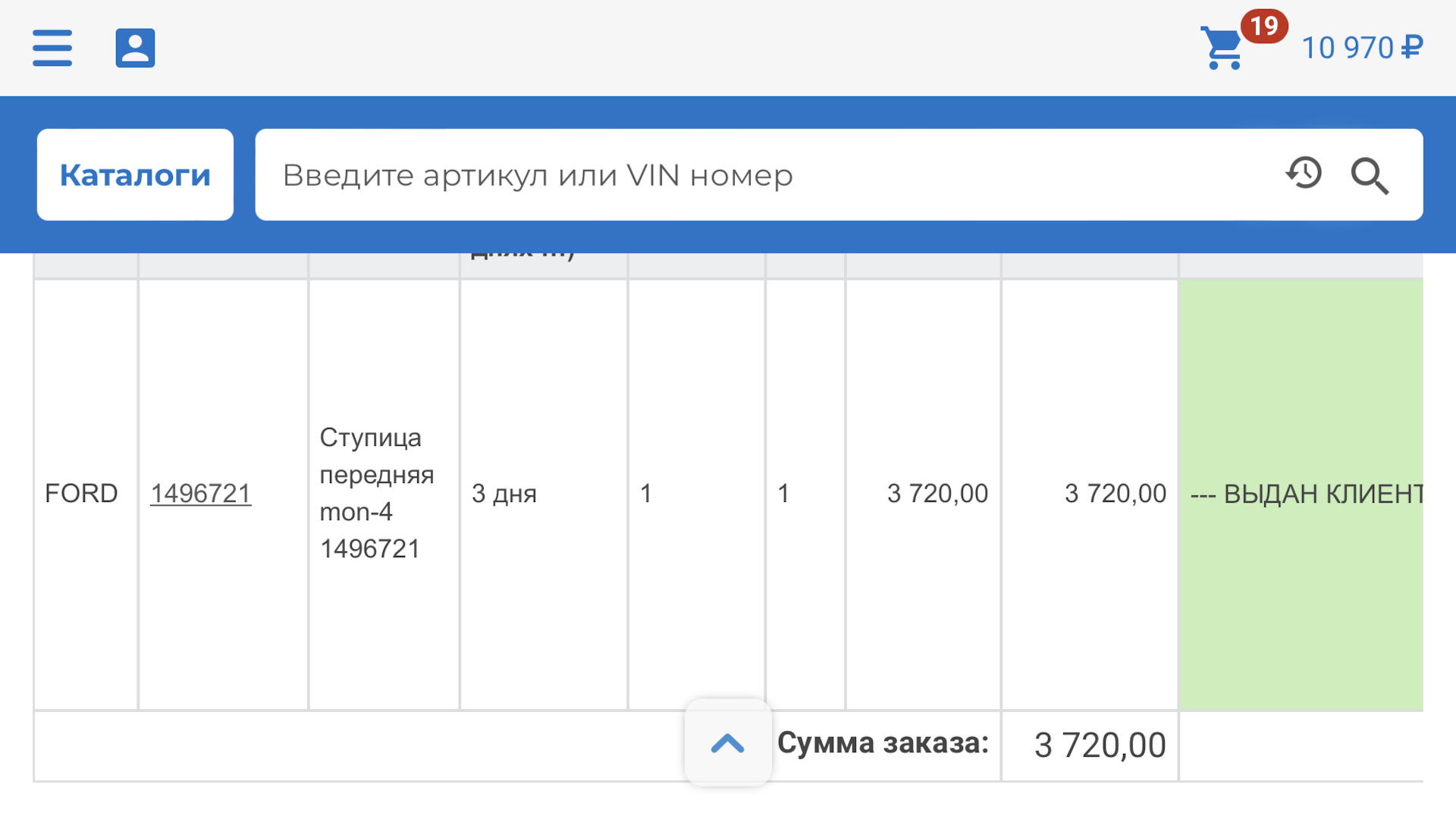
Task: Select the FORD brand cell
Action: (81, 494)
